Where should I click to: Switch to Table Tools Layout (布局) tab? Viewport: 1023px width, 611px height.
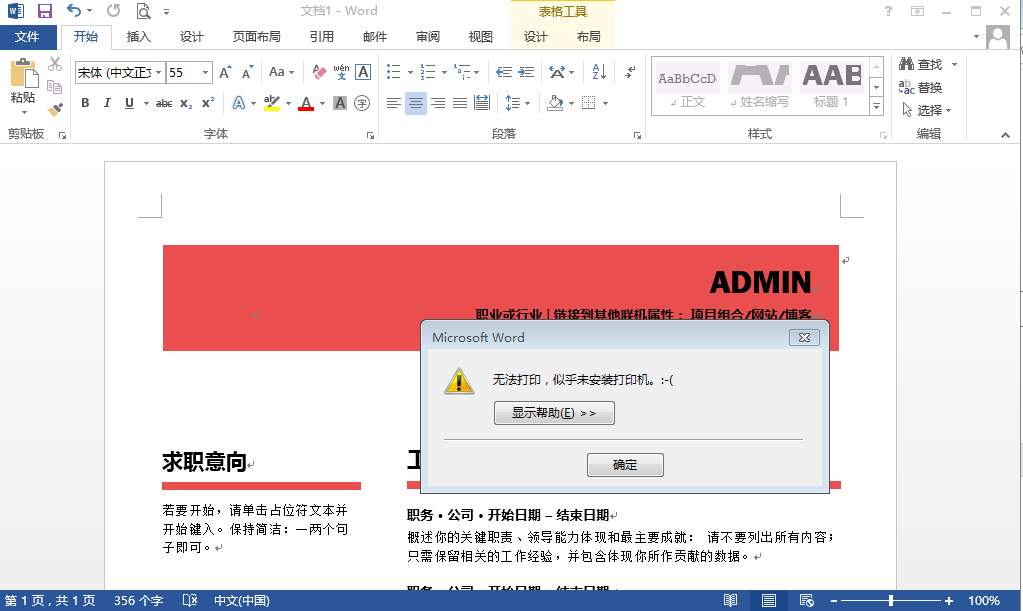pyautogui.click(x=588, y=37)
